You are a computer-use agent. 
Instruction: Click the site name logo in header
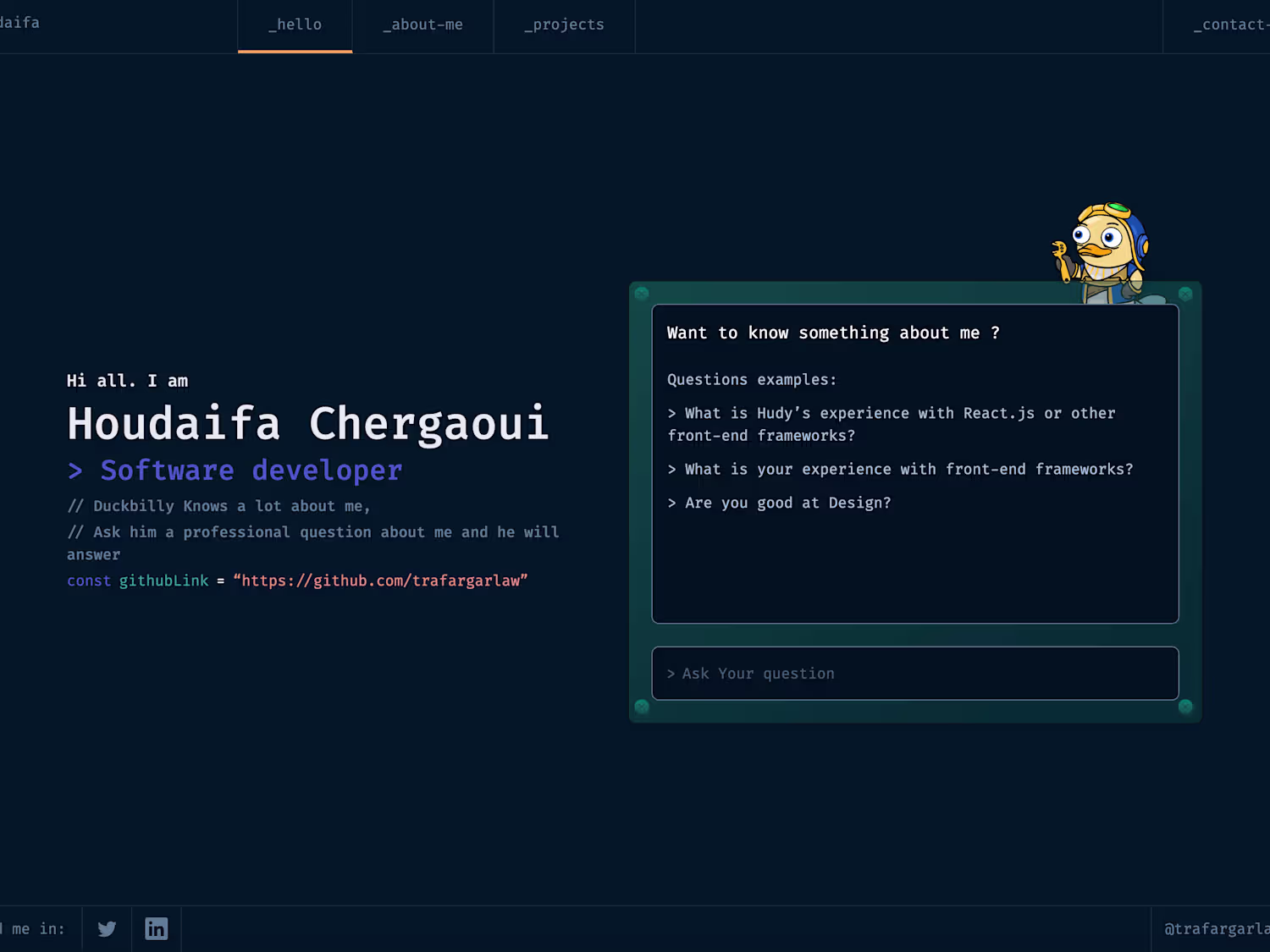(x=19, y=23)
